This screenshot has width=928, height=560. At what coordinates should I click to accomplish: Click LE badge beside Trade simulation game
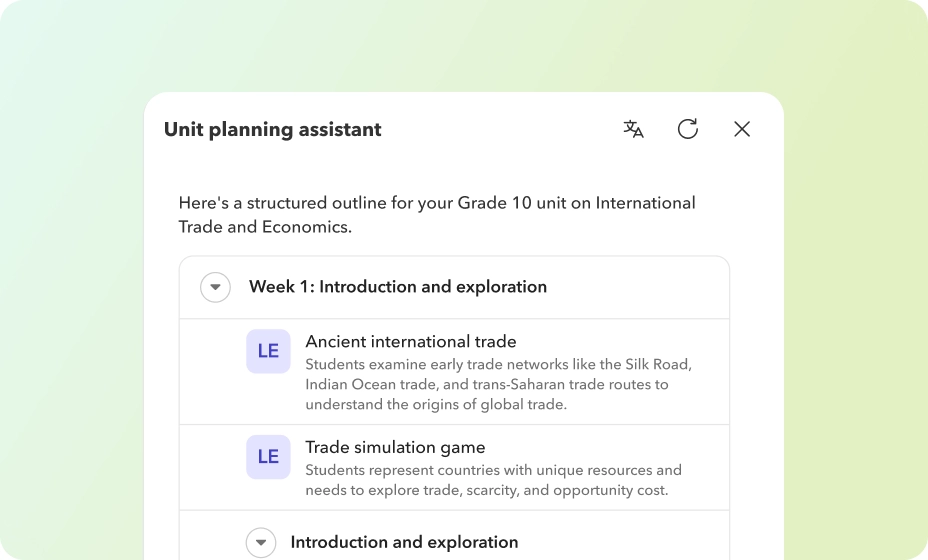(268, 457)
